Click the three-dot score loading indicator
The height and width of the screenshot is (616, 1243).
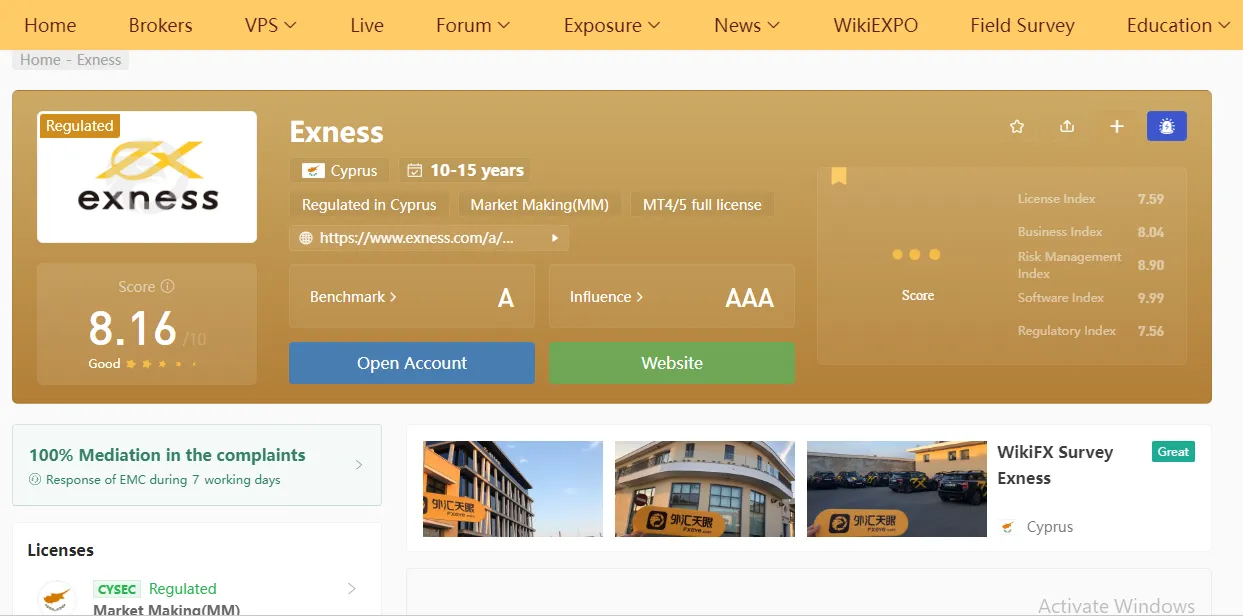(x=916, y=255)
